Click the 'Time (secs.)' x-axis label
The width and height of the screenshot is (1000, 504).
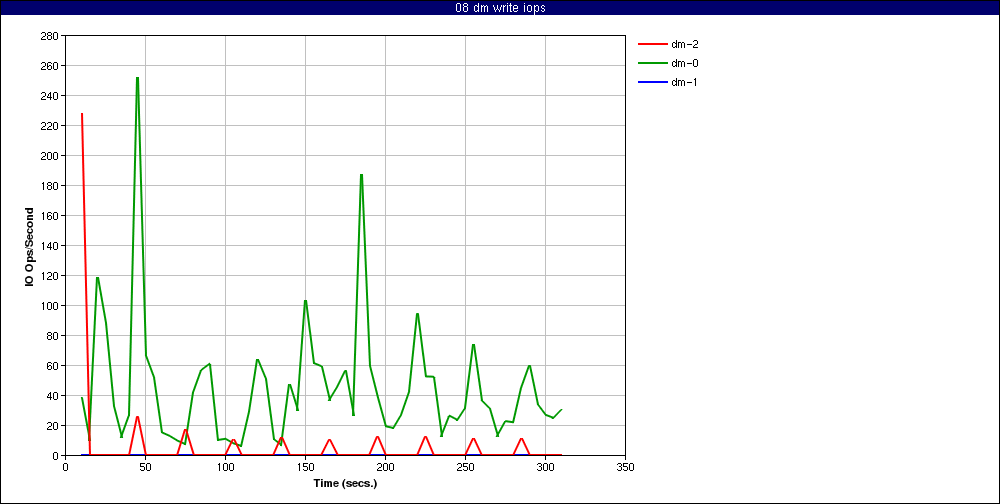tap(345, 483)
